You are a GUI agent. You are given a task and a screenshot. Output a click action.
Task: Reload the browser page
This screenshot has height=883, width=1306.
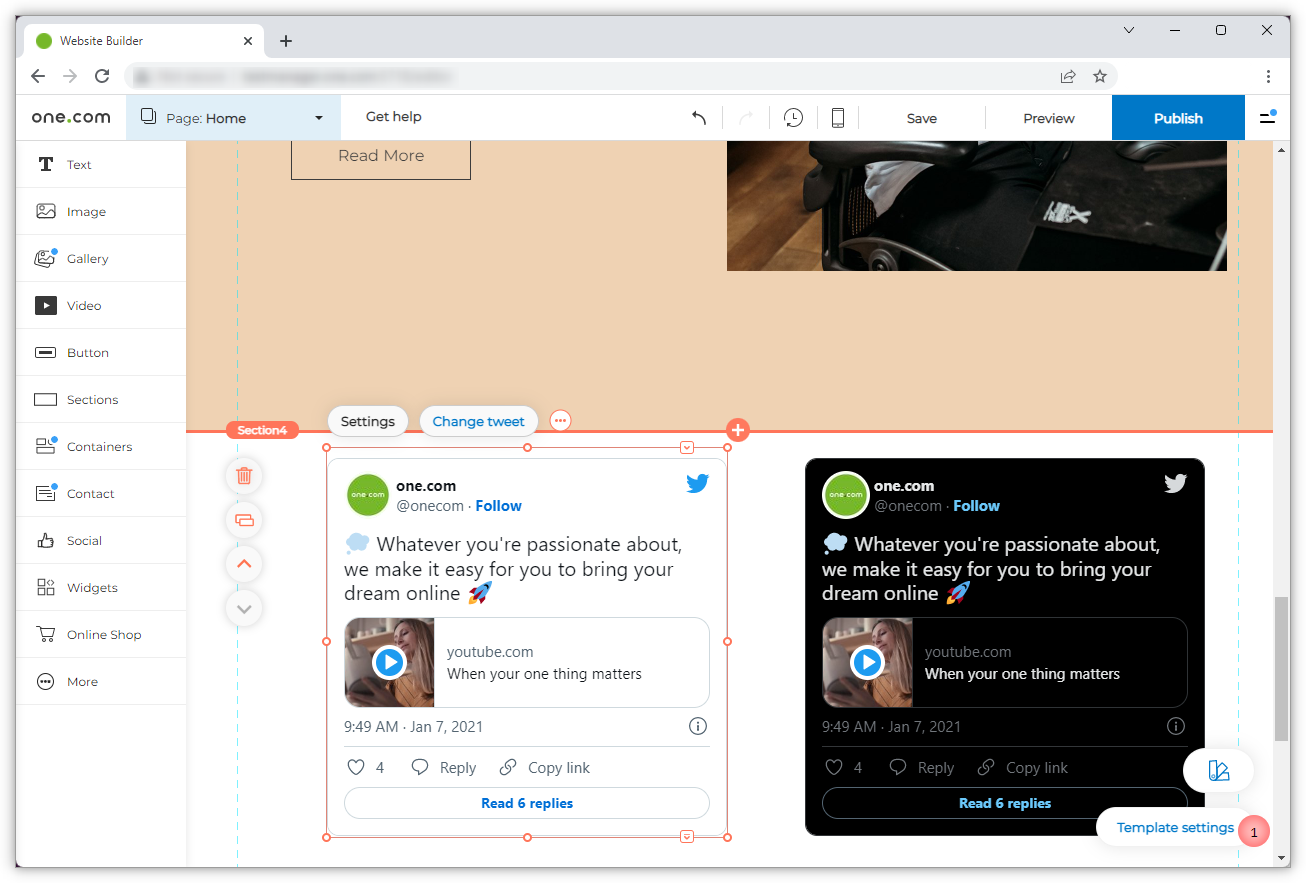[x=102, y=76]
